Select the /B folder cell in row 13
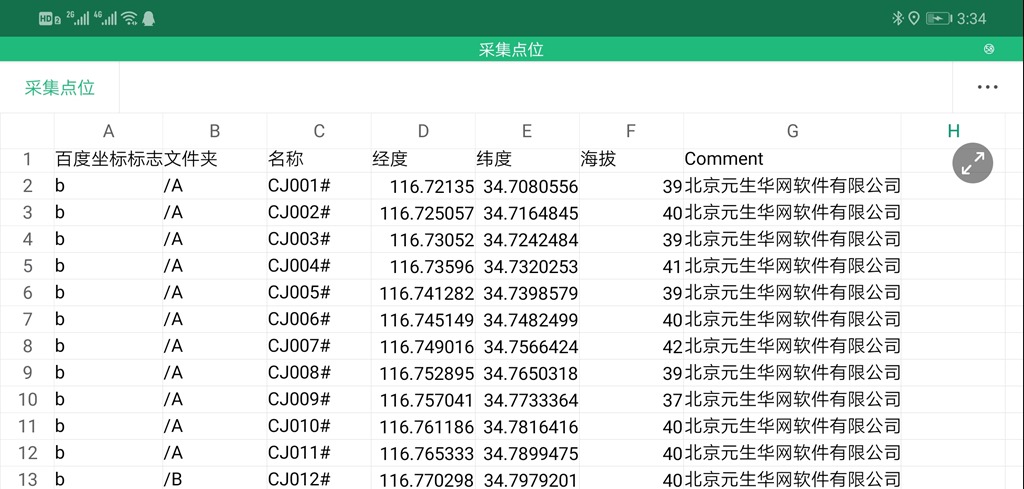This screenshot has height=489, width=1024. 214,479
